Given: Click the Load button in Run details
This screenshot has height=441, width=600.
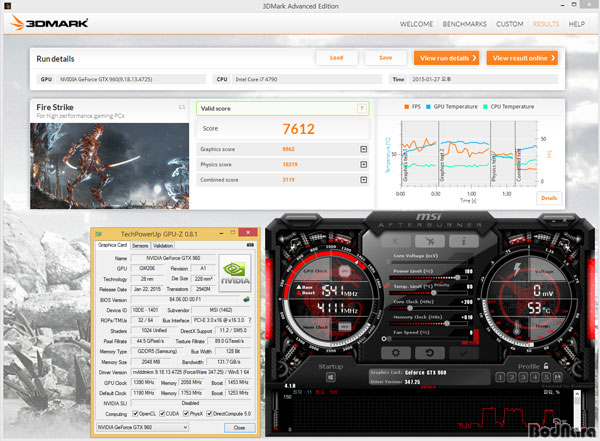Looking at the screenshot, I should pyautogui.click(x=337, y=58).
